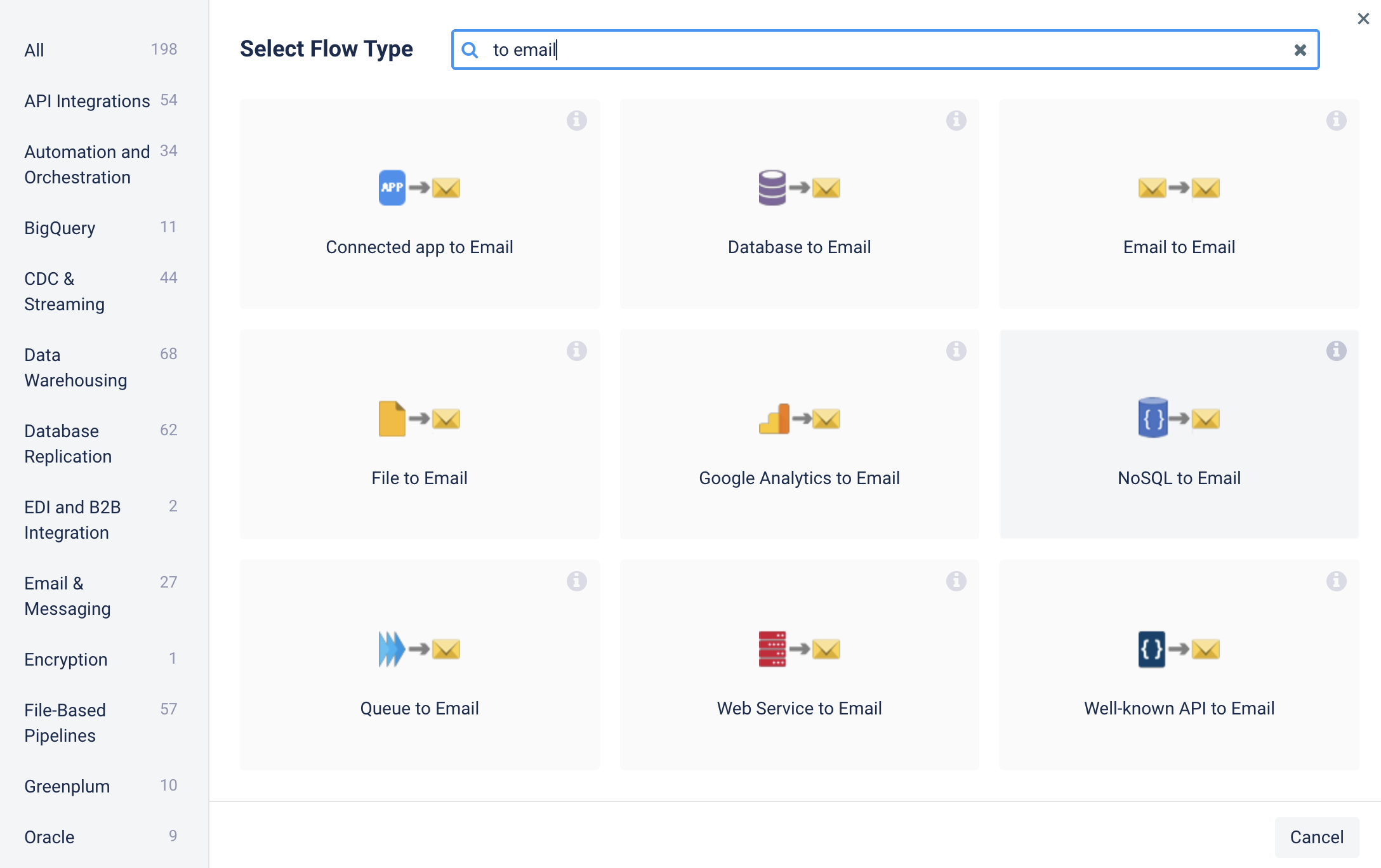Select the API Integrations category
This screenshot has width=1381, height=868.
pyautogui.click(x=101, y=100)
